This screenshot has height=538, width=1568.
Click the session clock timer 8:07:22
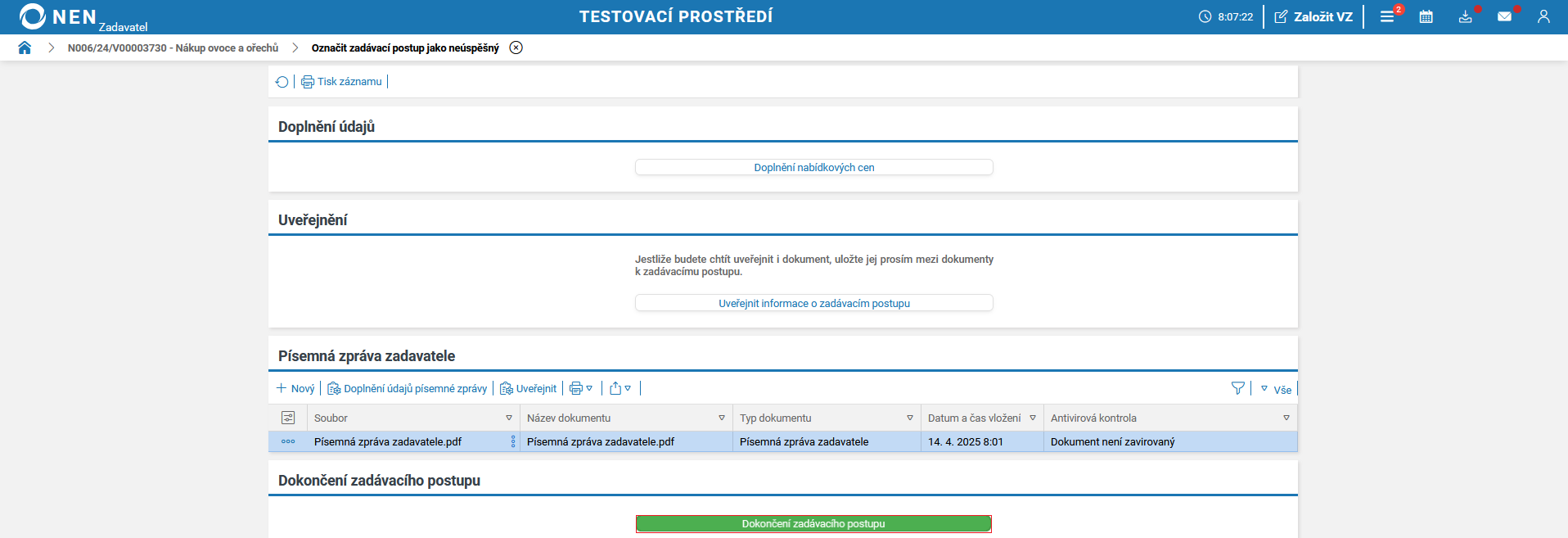tap(1226, 16)
